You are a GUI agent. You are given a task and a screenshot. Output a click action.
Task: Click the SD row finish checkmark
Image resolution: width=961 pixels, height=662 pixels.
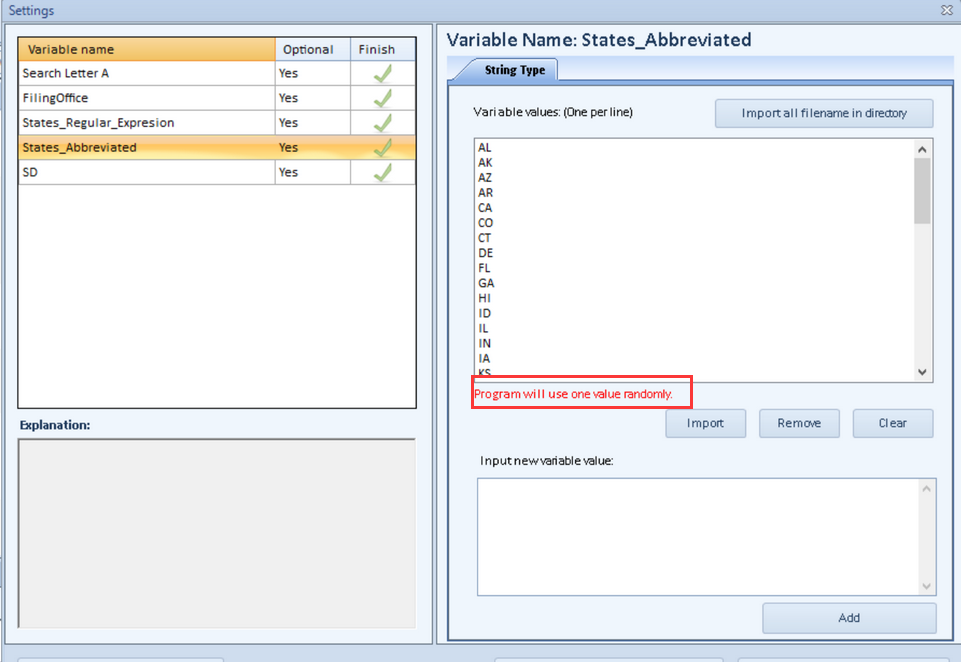click(x=382, y=172)
